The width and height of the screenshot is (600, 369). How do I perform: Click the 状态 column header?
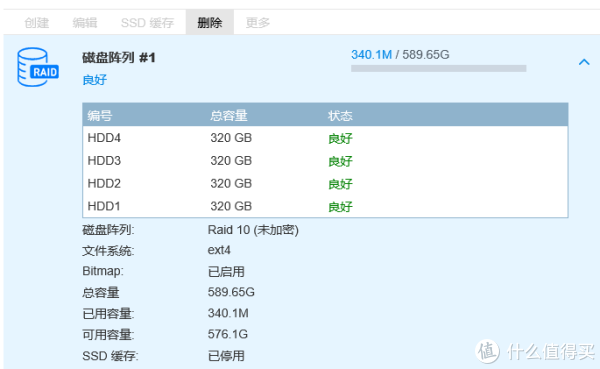[x=340, y=116]
